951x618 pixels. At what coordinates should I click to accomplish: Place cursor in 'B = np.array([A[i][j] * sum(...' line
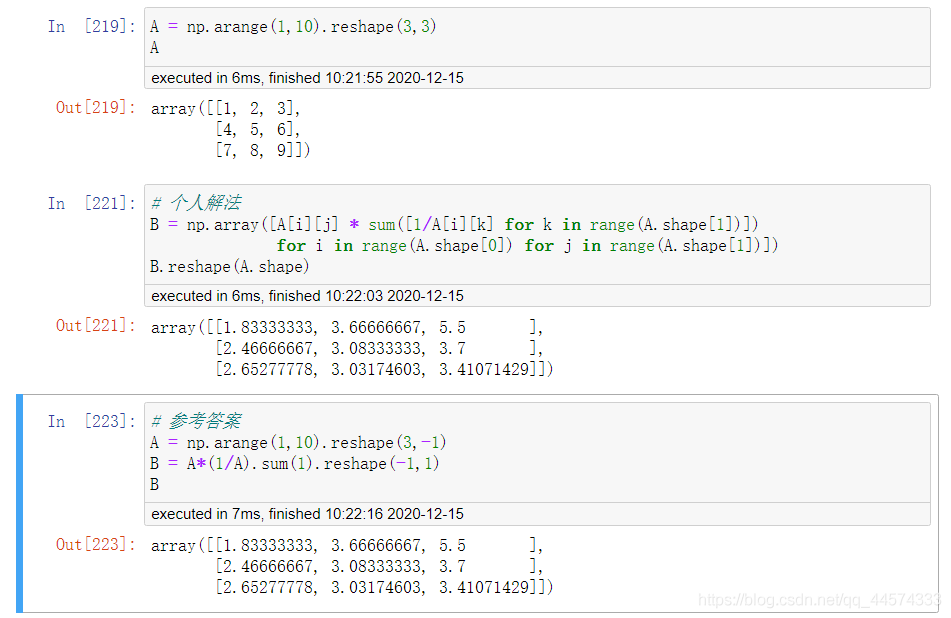click(x=454, y=224)
